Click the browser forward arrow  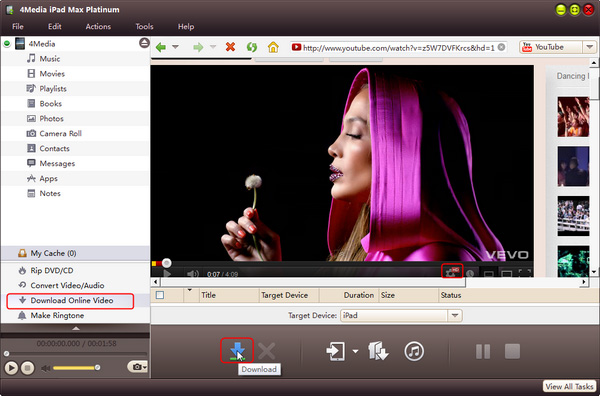click(x=198, y=47)
